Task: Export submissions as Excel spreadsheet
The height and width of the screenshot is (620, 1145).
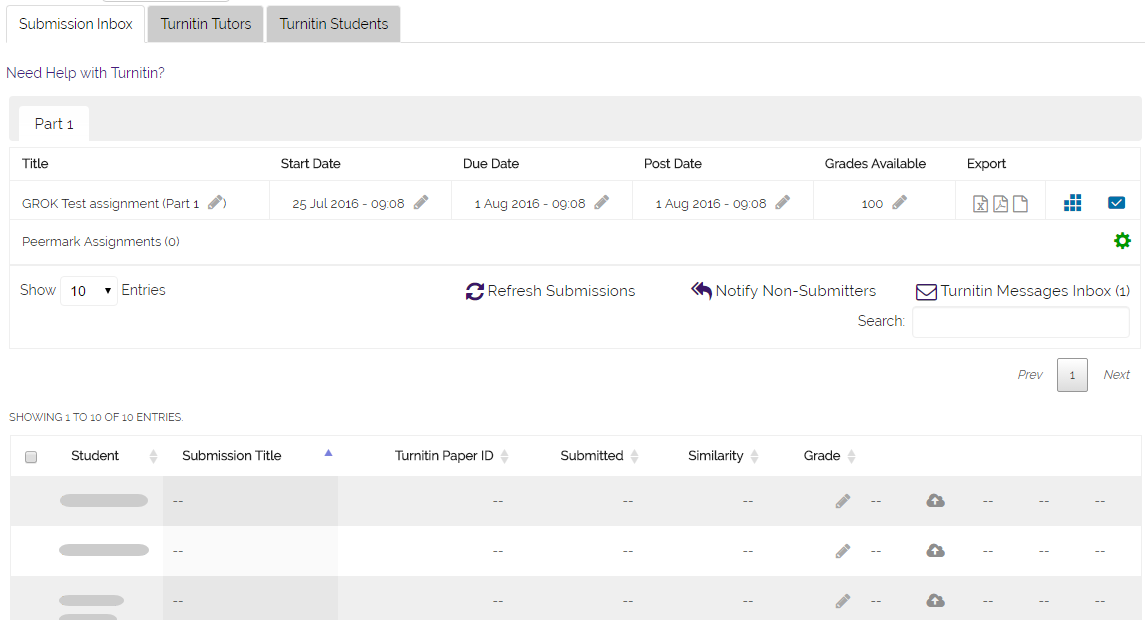Action: tap(980, 203)
